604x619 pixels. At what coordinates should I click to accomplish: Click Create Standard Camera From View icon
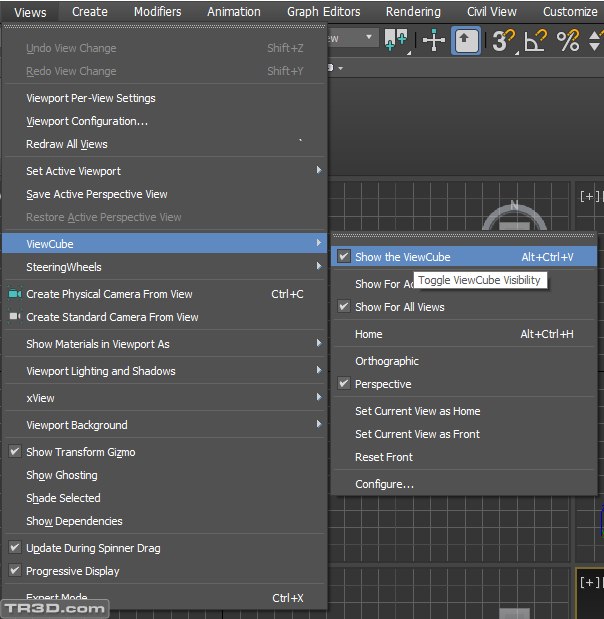15,317
